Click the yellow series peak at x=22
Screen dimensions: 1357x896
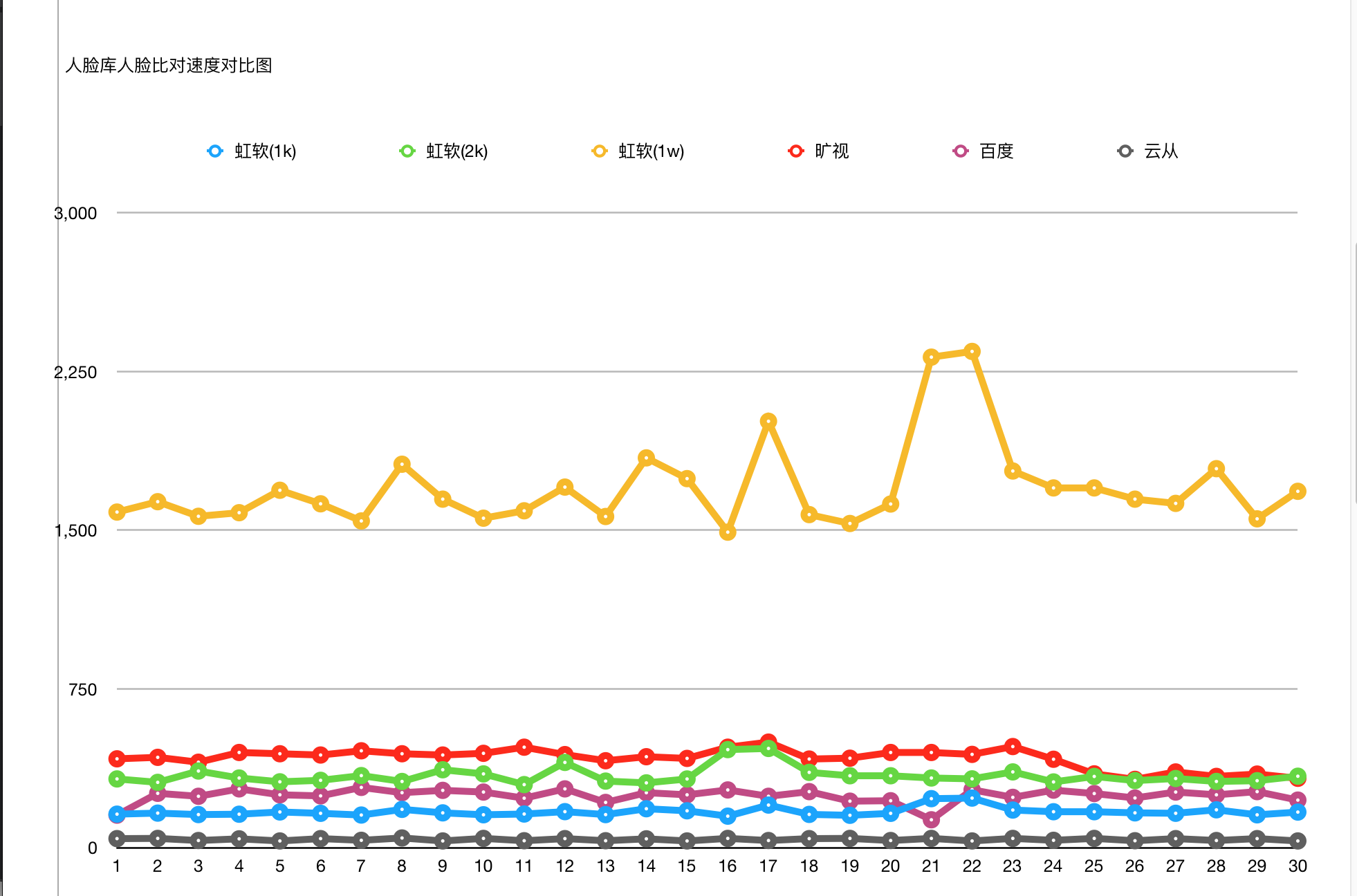tap(972, 351)
